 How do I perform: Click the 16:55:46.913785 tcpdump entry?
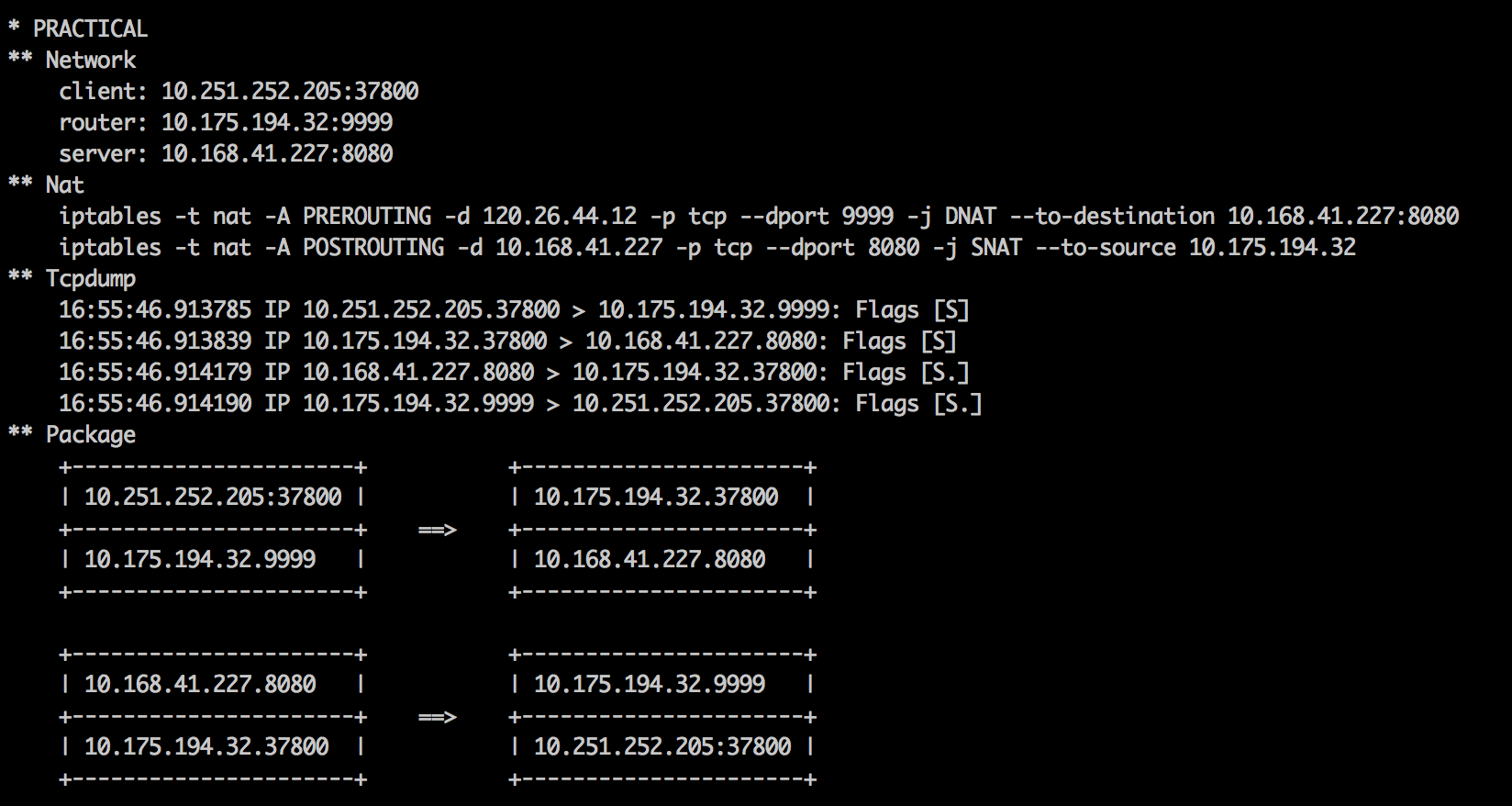coord(515,309)
